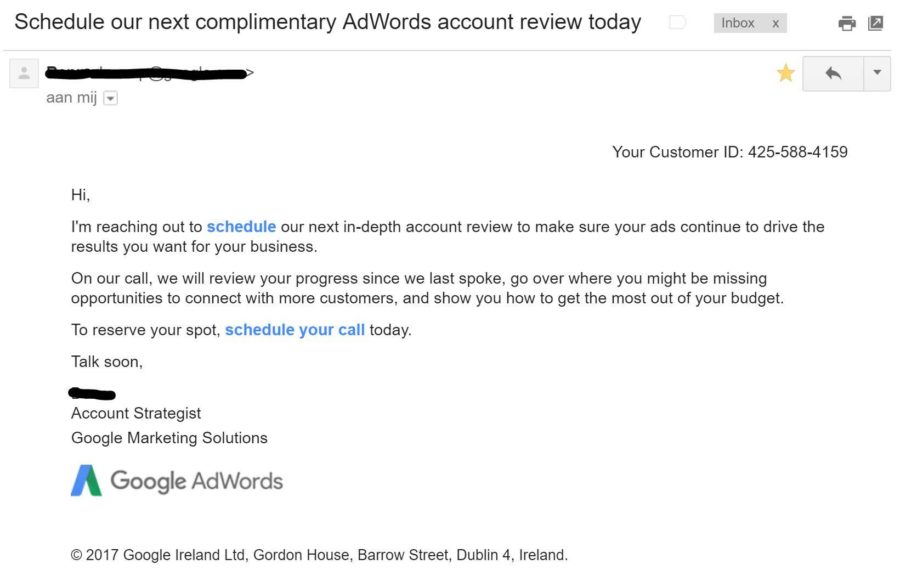
Task: Click the 'aan mij' recipient text
Action: tap(72, 98)
